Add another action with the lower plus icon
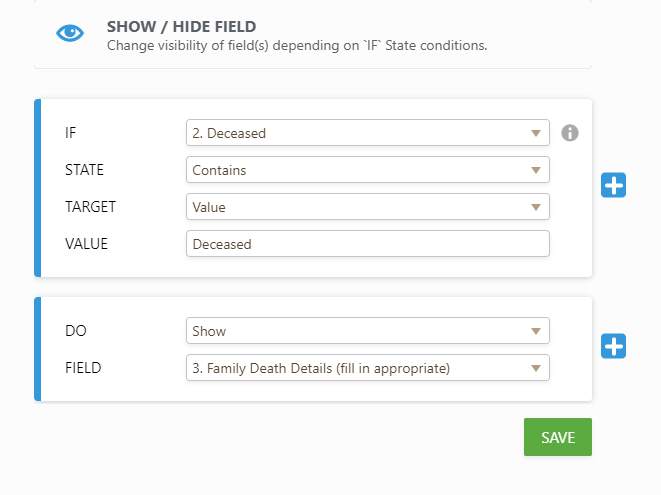661x495 pixels. [x=613, y=346]
